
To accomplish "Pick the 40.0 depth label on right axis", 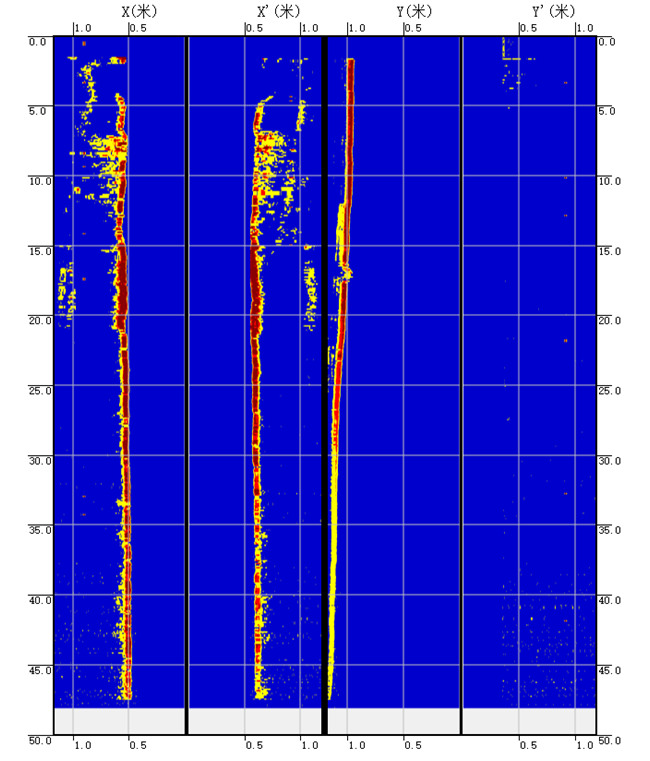I will pyautogui.click(x=609, y=600).
